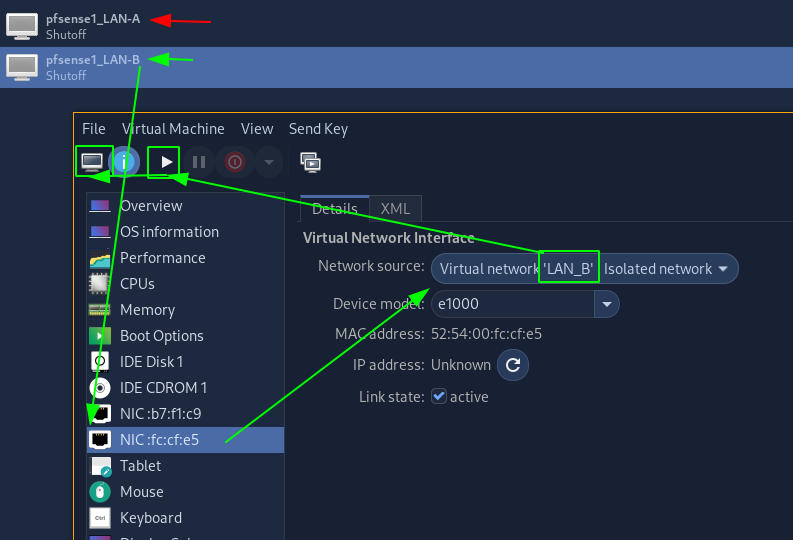This screenshot has height=540, width=793.
Task: Open the Network source dropdown
Action: click(585, 268)
